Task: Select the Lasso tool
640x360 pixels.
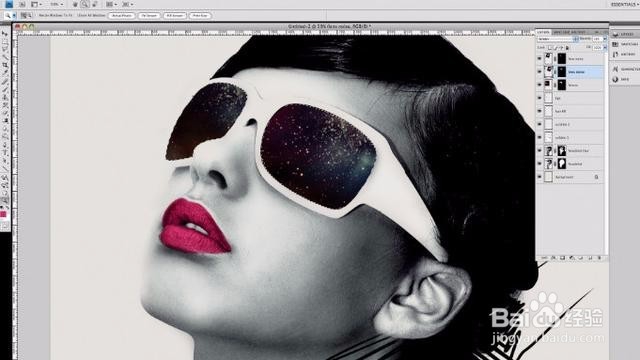Action: coord(5,49)
